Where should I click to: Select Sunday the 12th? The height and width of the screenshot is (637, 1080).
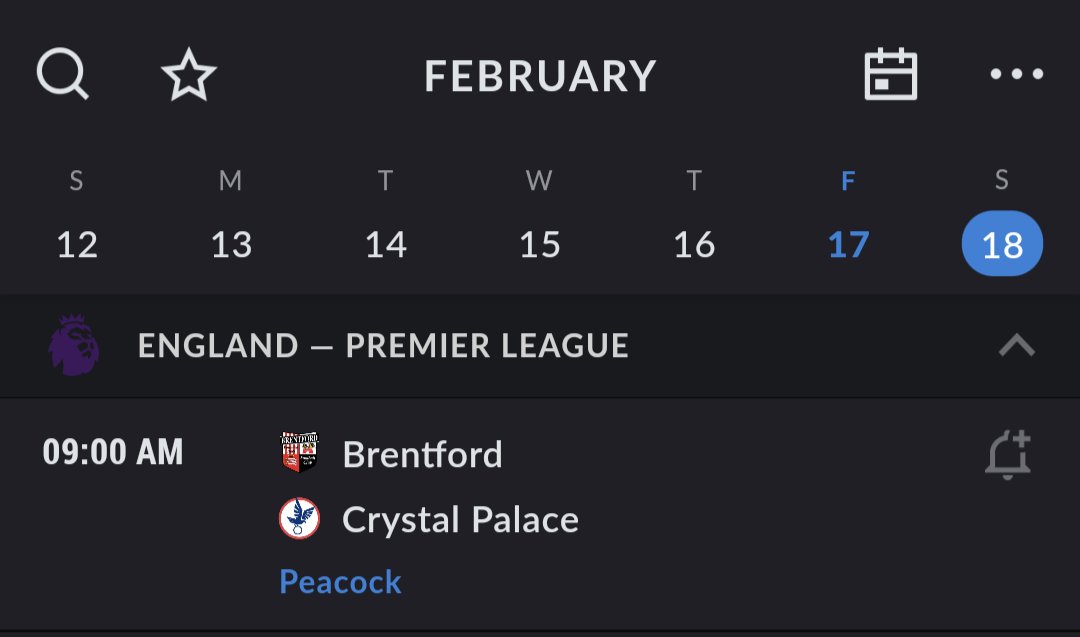(x=77, y=244)
